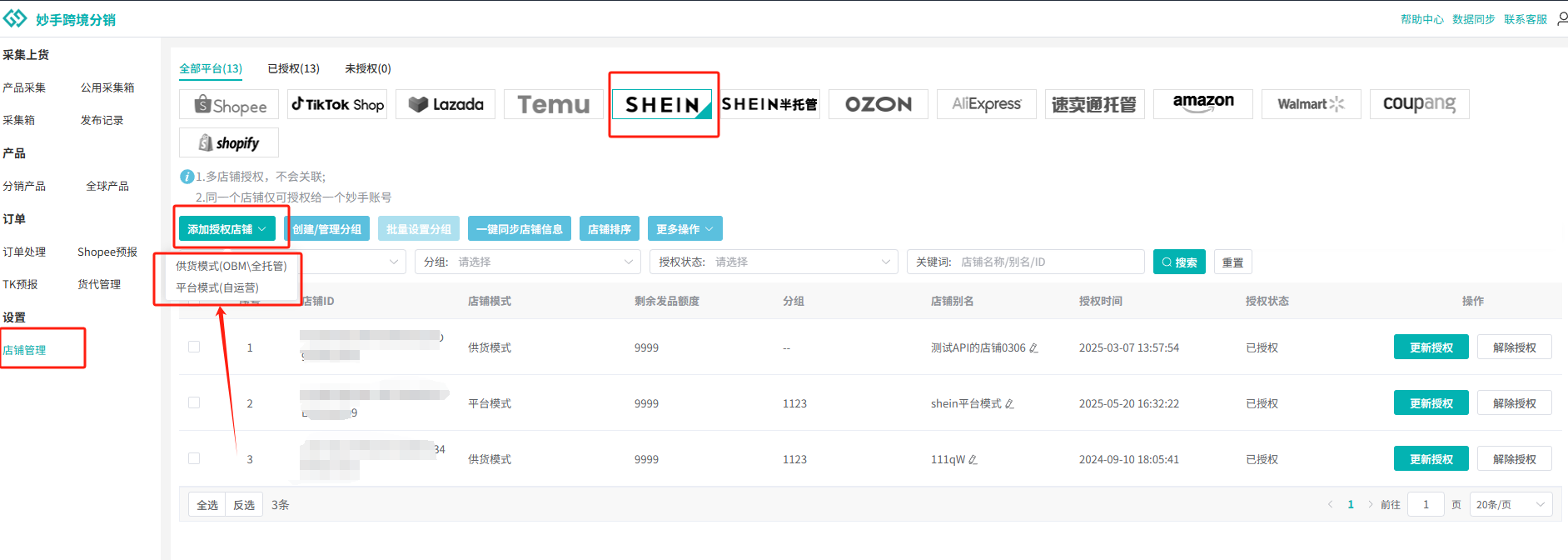Tick the checkbox for row 3
The width and height of the screenshot is (1568, 560).
pyautogui.click(x=194, y=458)
